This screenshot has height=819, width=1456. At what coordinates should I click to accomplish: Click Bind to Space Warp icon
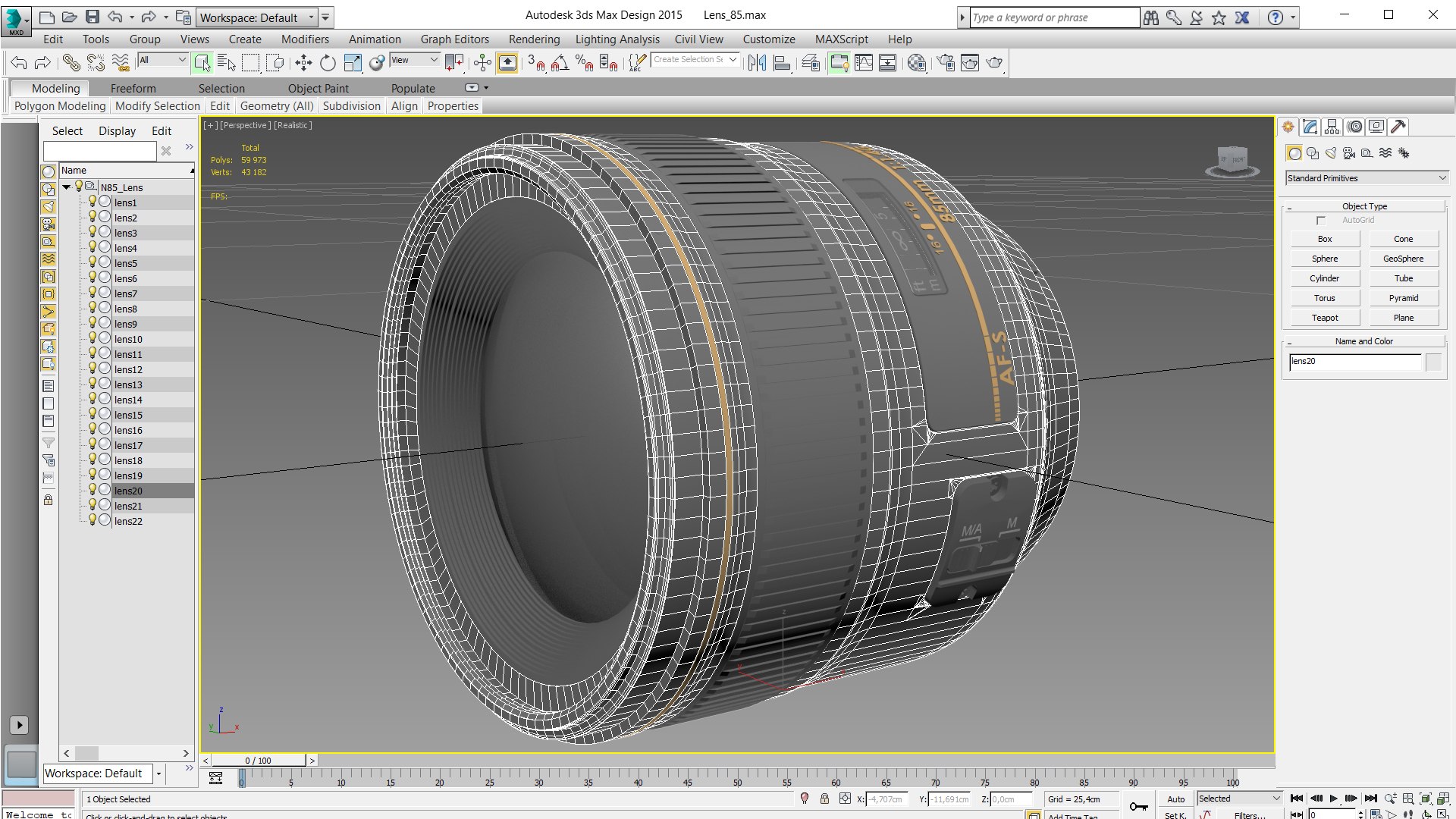[121, 63]
